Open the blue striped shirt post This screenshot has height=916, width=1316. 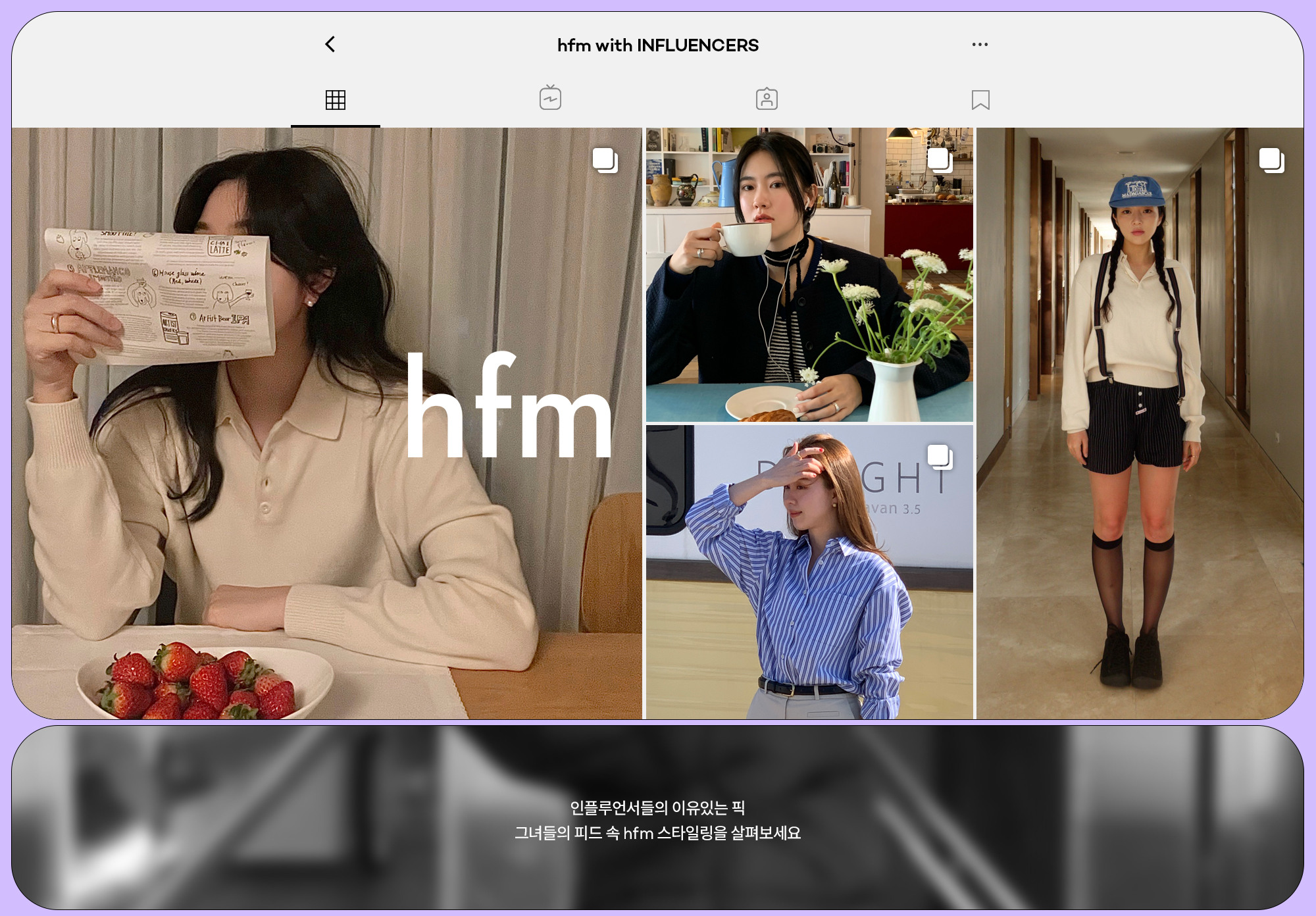click(809, 592)
